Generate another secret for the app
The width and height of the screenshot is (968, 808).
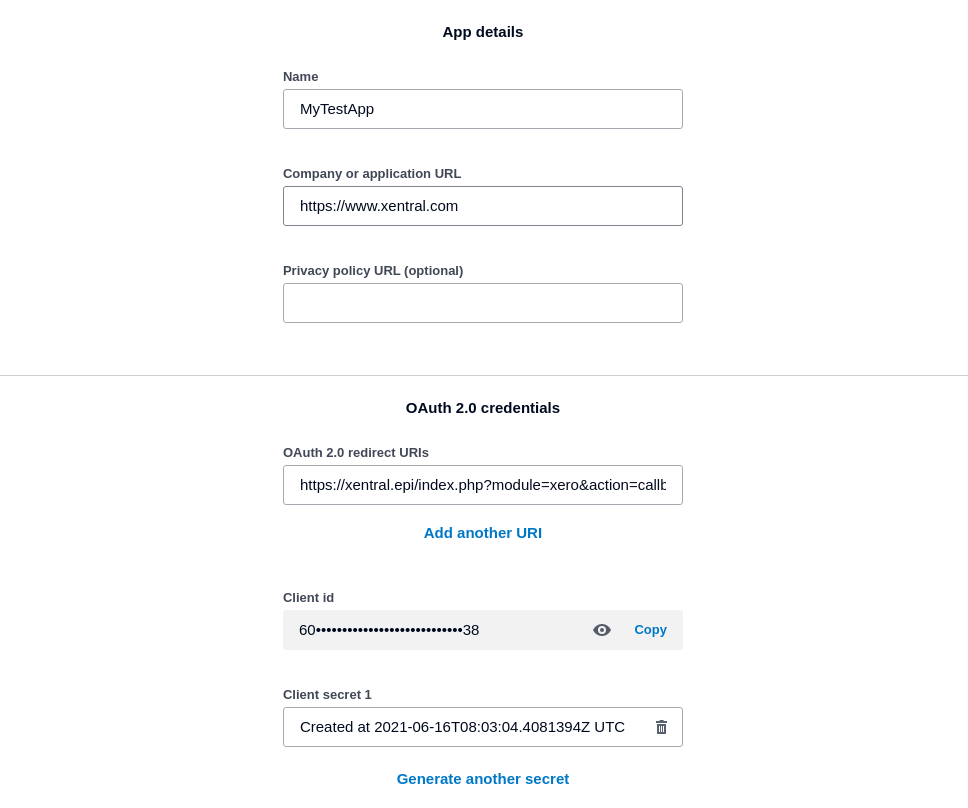[483, 779]
